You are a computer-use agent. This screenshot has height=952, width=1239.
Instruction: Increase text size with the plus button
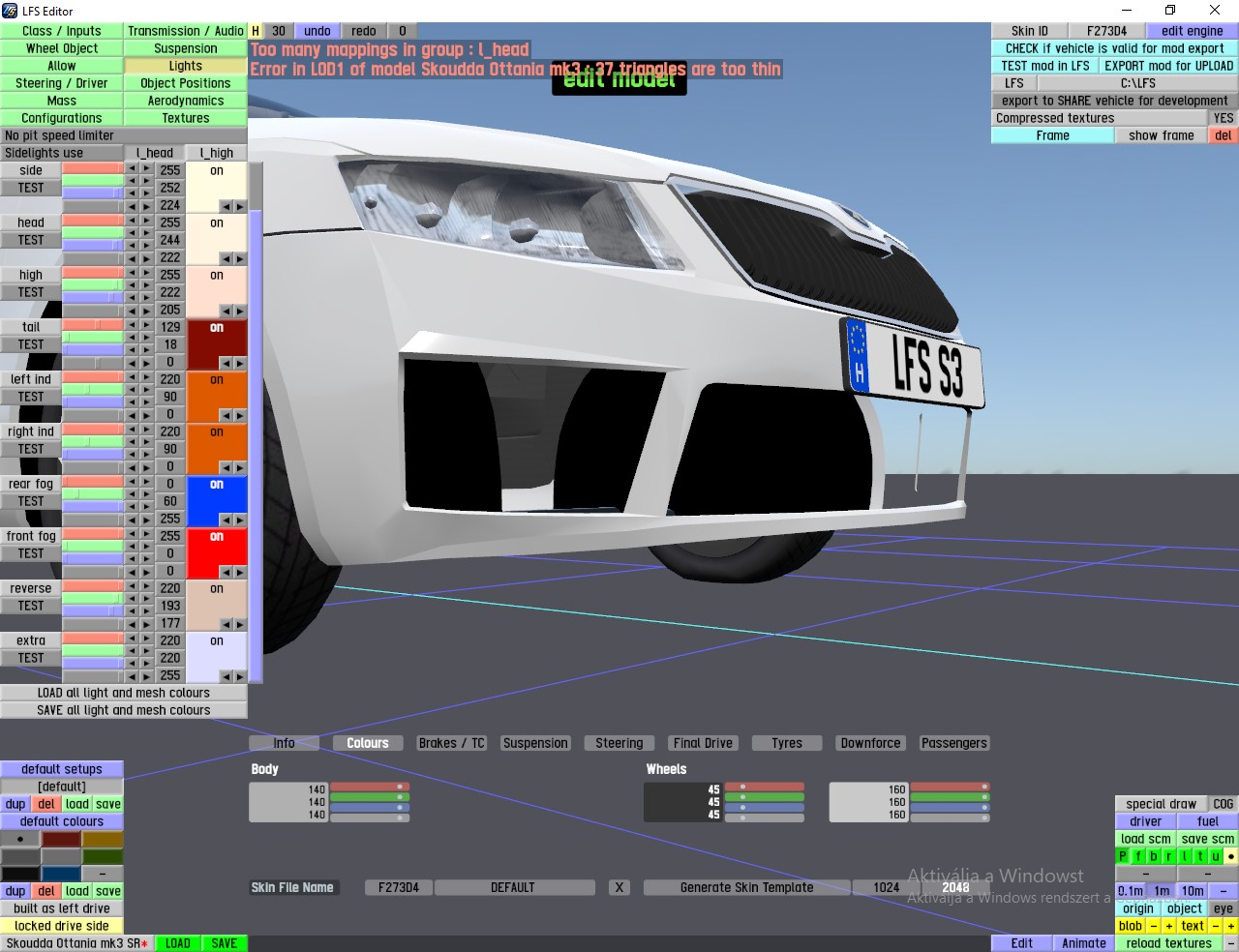pyautogui.click(x=1231, y=926)
